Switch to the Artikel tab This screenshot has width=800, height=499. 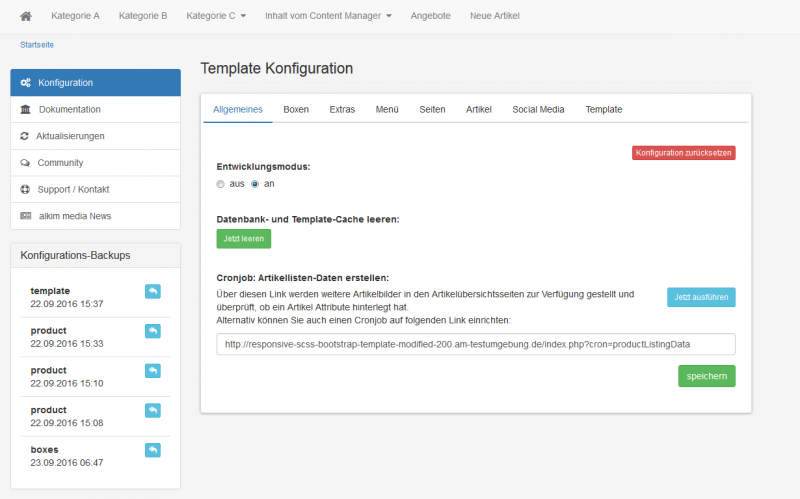coord(479,109)
